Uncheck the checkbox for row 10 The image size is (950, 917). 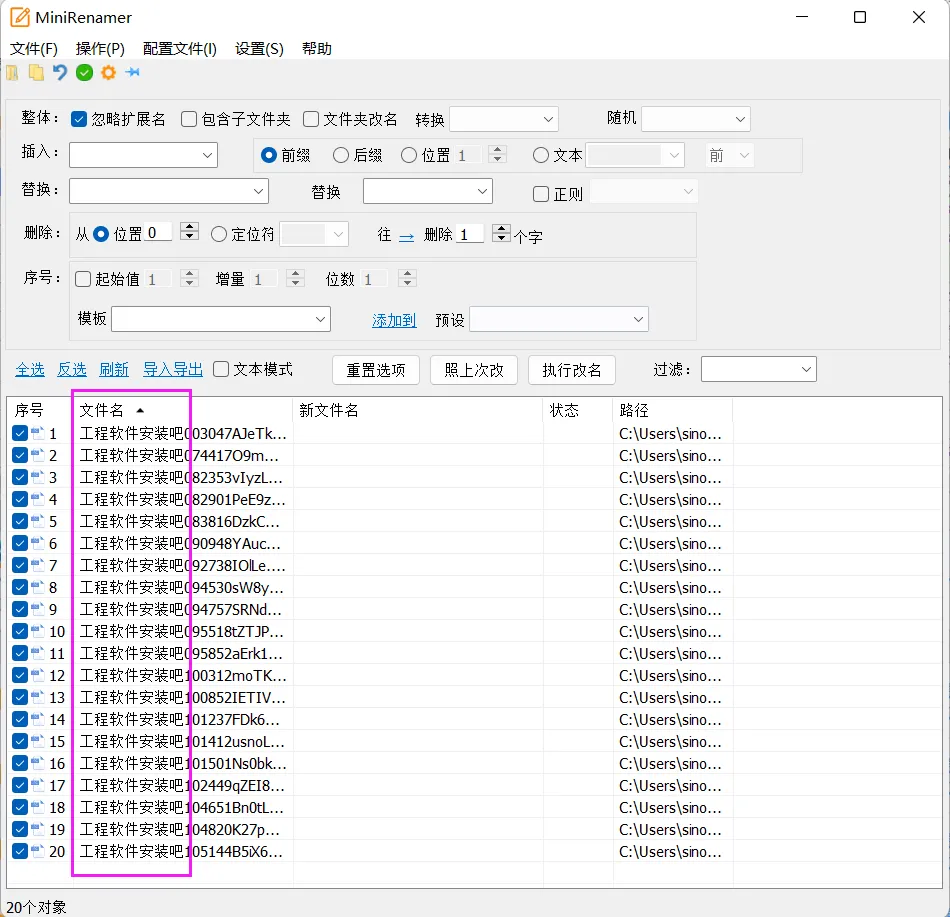(x=19, y=631)
